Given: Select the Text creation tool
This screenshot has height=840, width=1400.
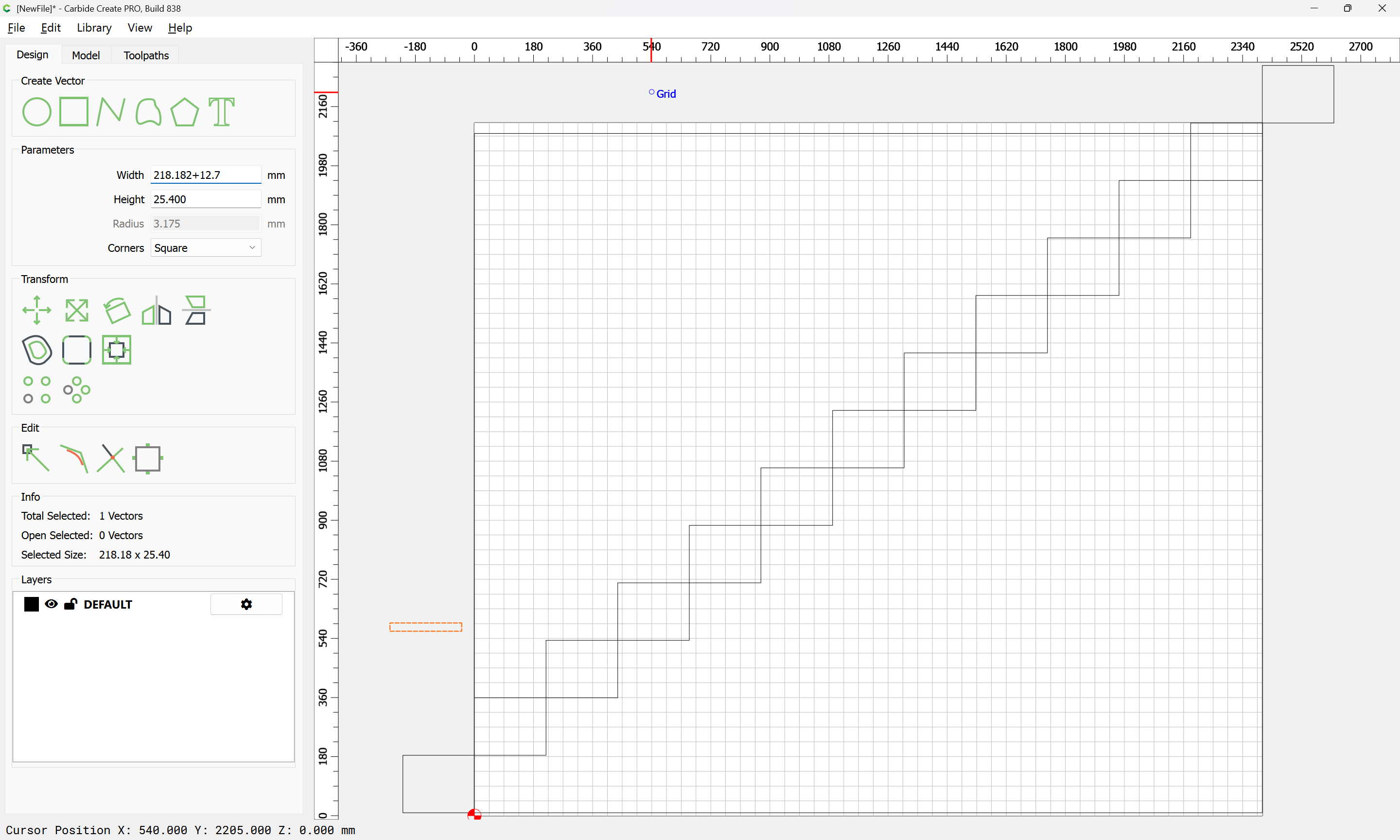Looking at the screenshot, I should [221, 111].
